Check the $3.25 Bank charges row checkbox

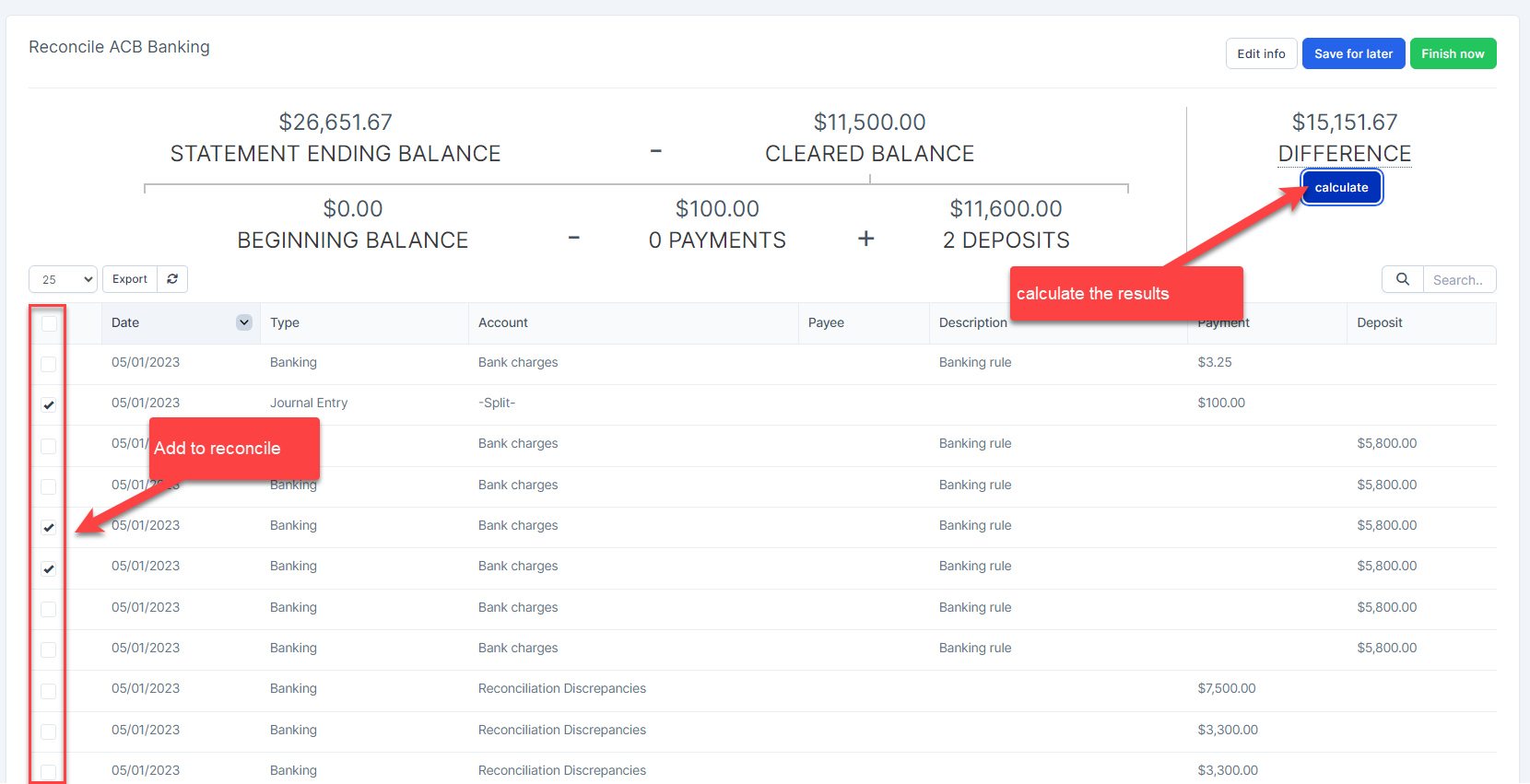(x=49, y=364)
